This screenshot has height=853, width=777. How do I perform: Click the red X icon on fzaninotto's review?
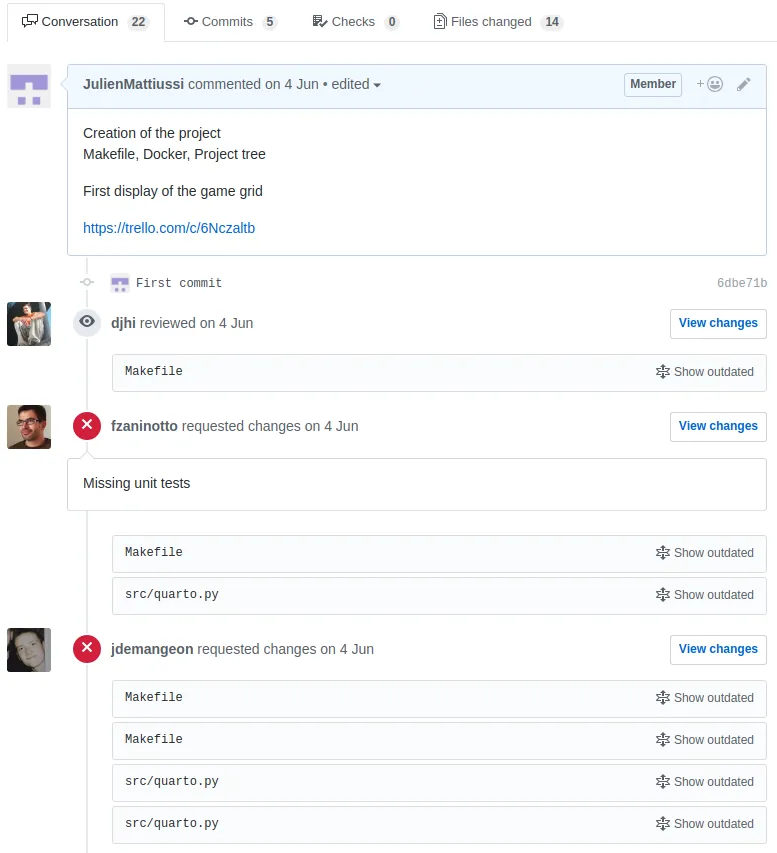tap(87, 425)
